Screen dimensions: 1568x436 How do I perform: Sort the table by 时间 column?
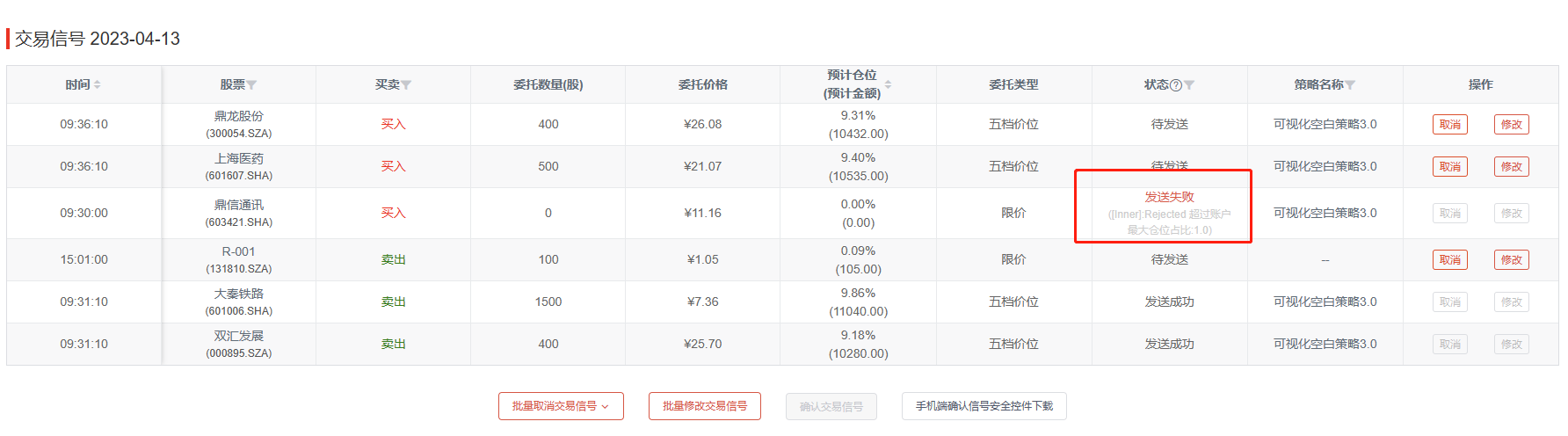point(98,84)
